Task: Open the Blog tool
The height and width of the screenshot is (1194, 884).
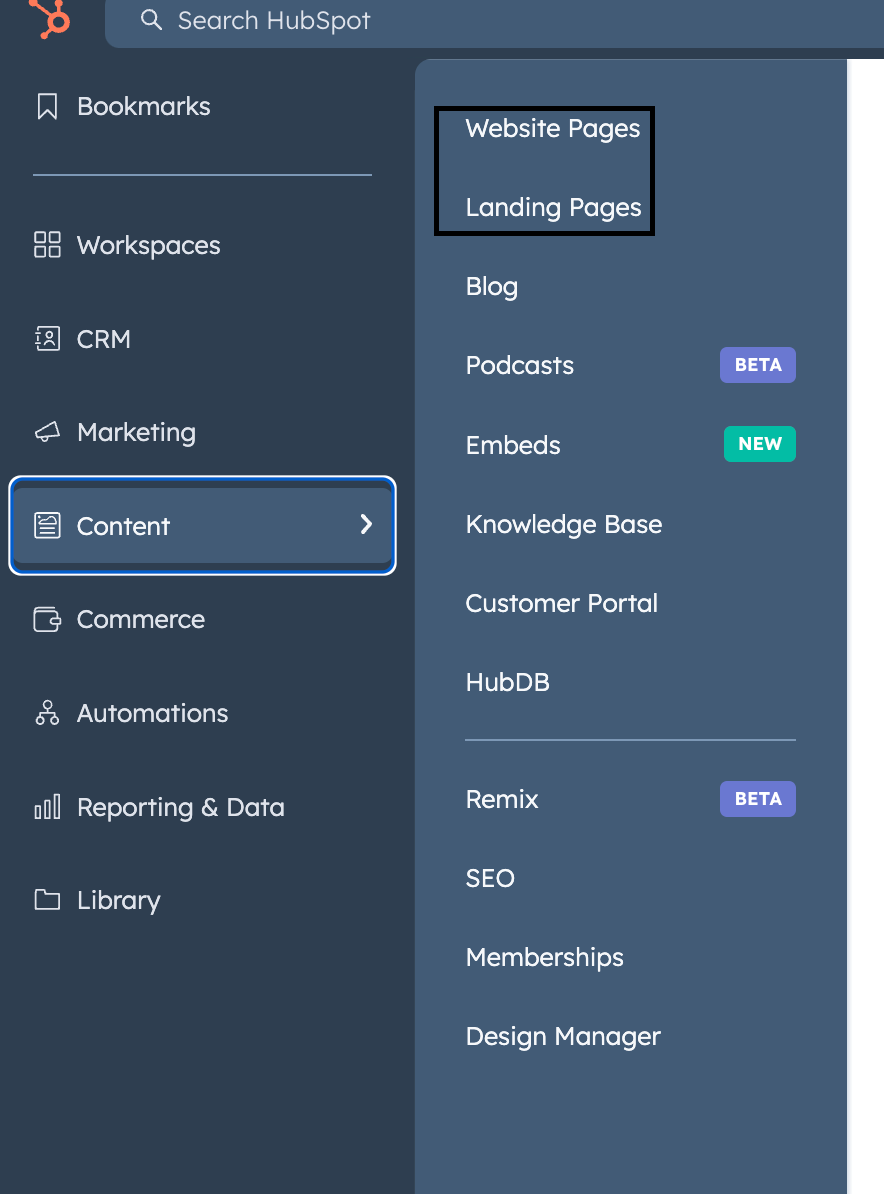Action: (492, 286)
